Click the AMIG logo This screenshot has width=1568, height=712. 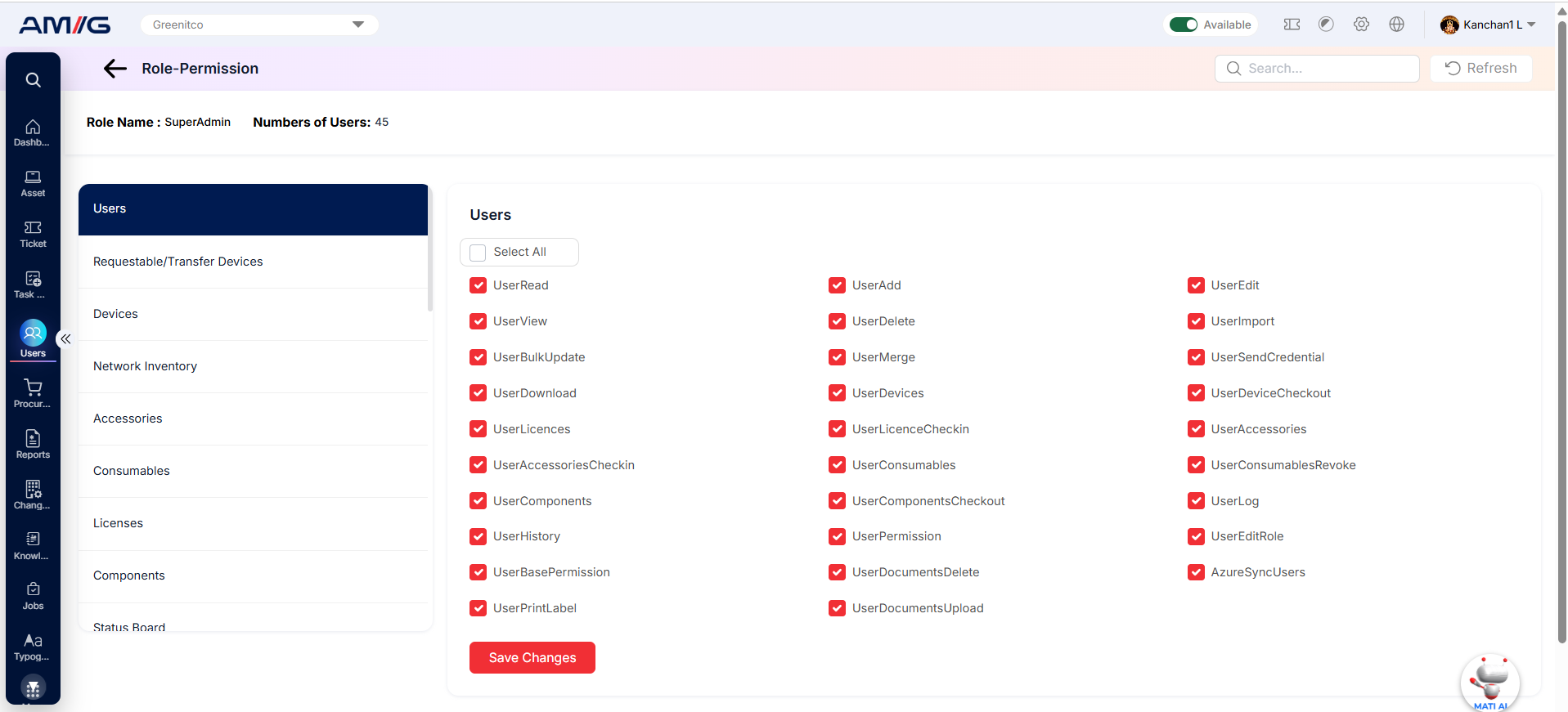tap(65, 25)
